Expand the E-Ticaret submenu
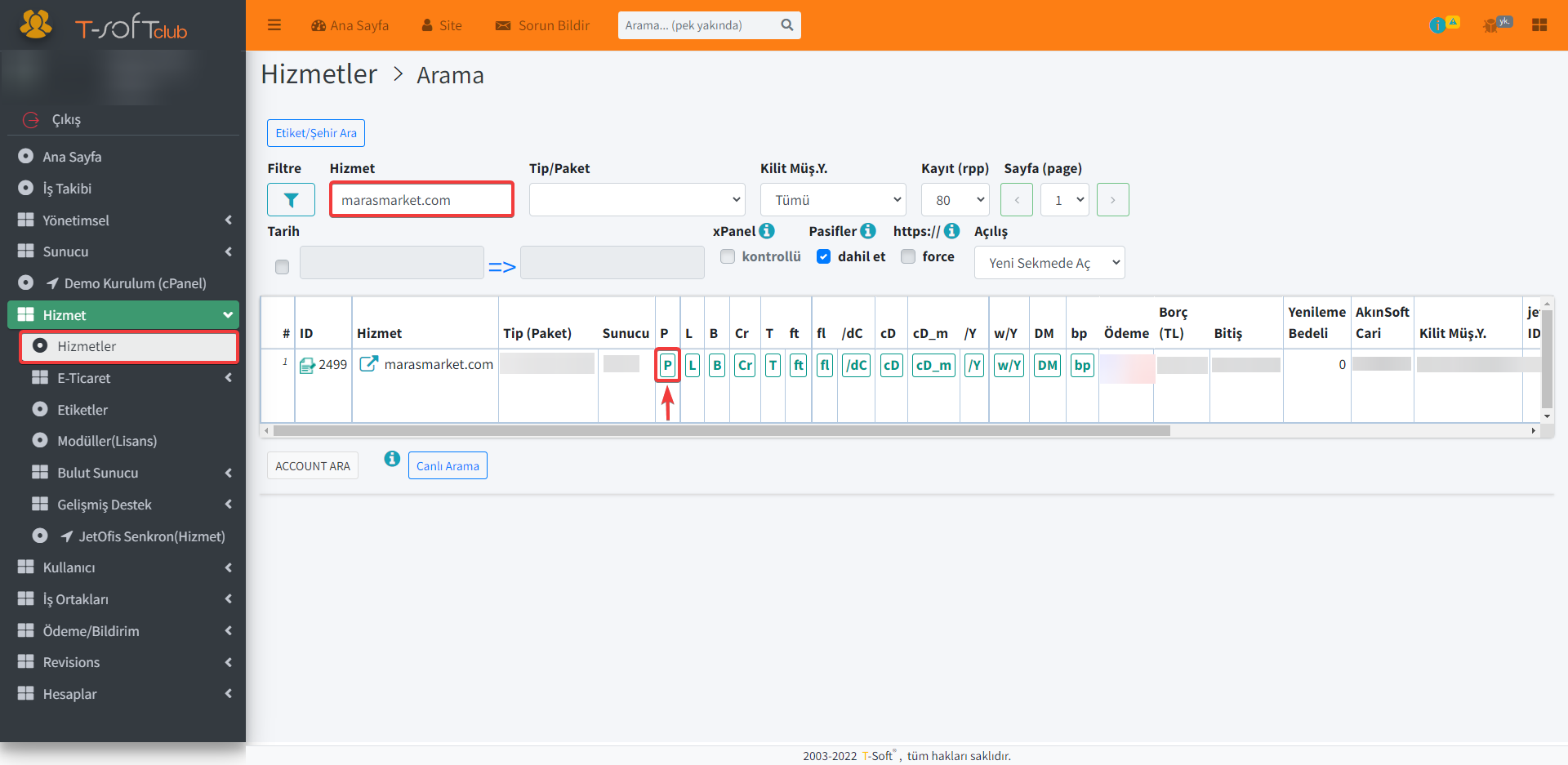This screenshot has height=765, width=1568. [131, 378]
